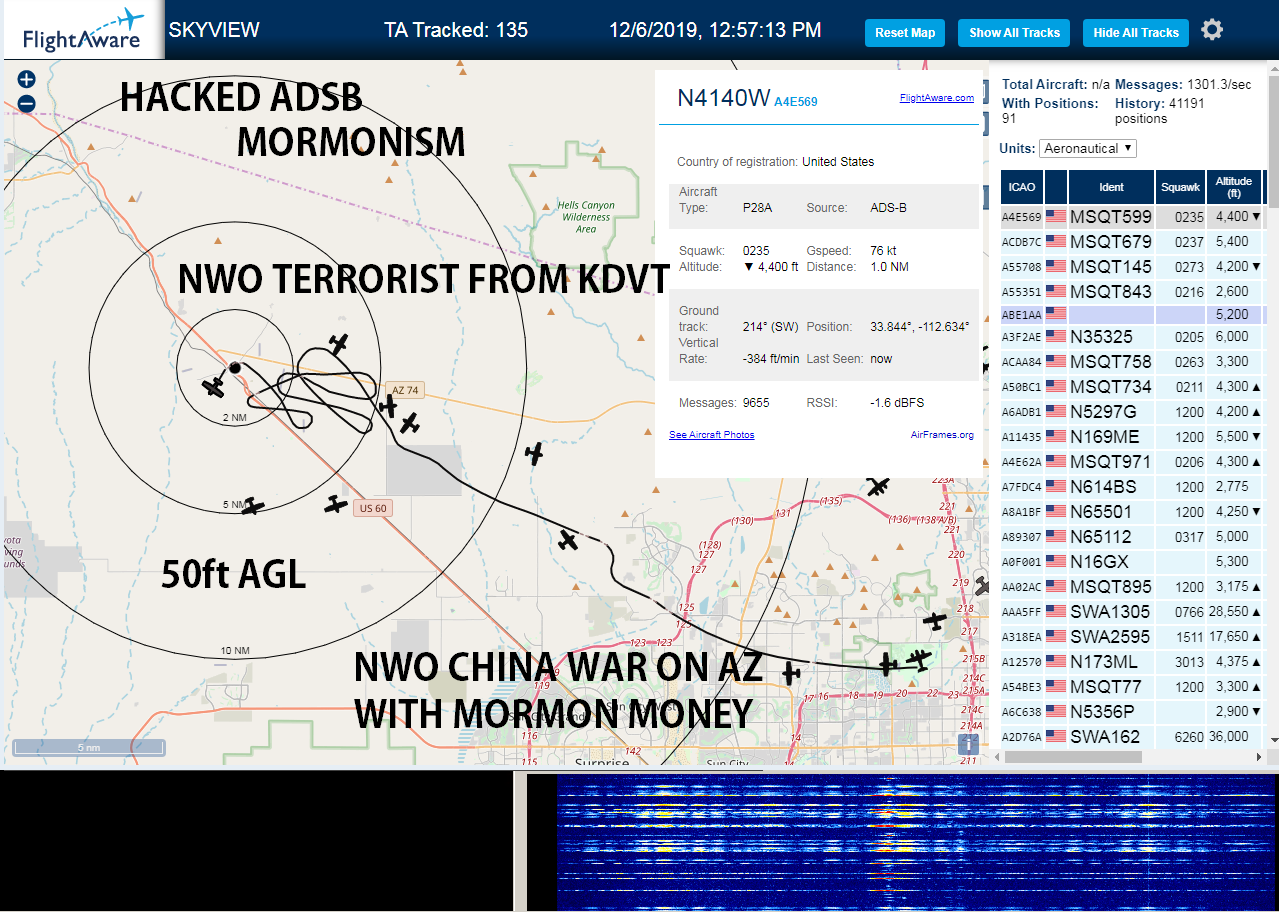
Task: Select the SWA2595 aircraft row
Action: point(1132,636)
